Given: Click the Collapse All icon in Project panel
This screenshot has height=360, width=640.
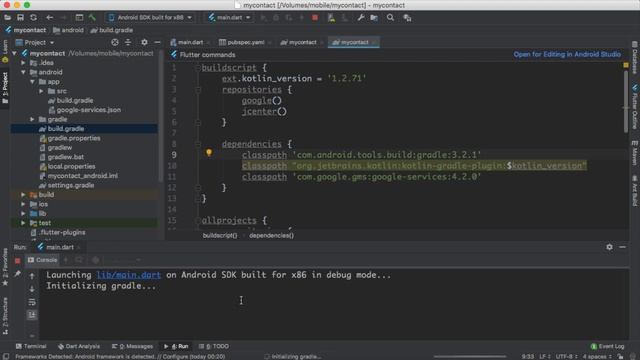Looking at the screenshot, I should tap(128, 42).
